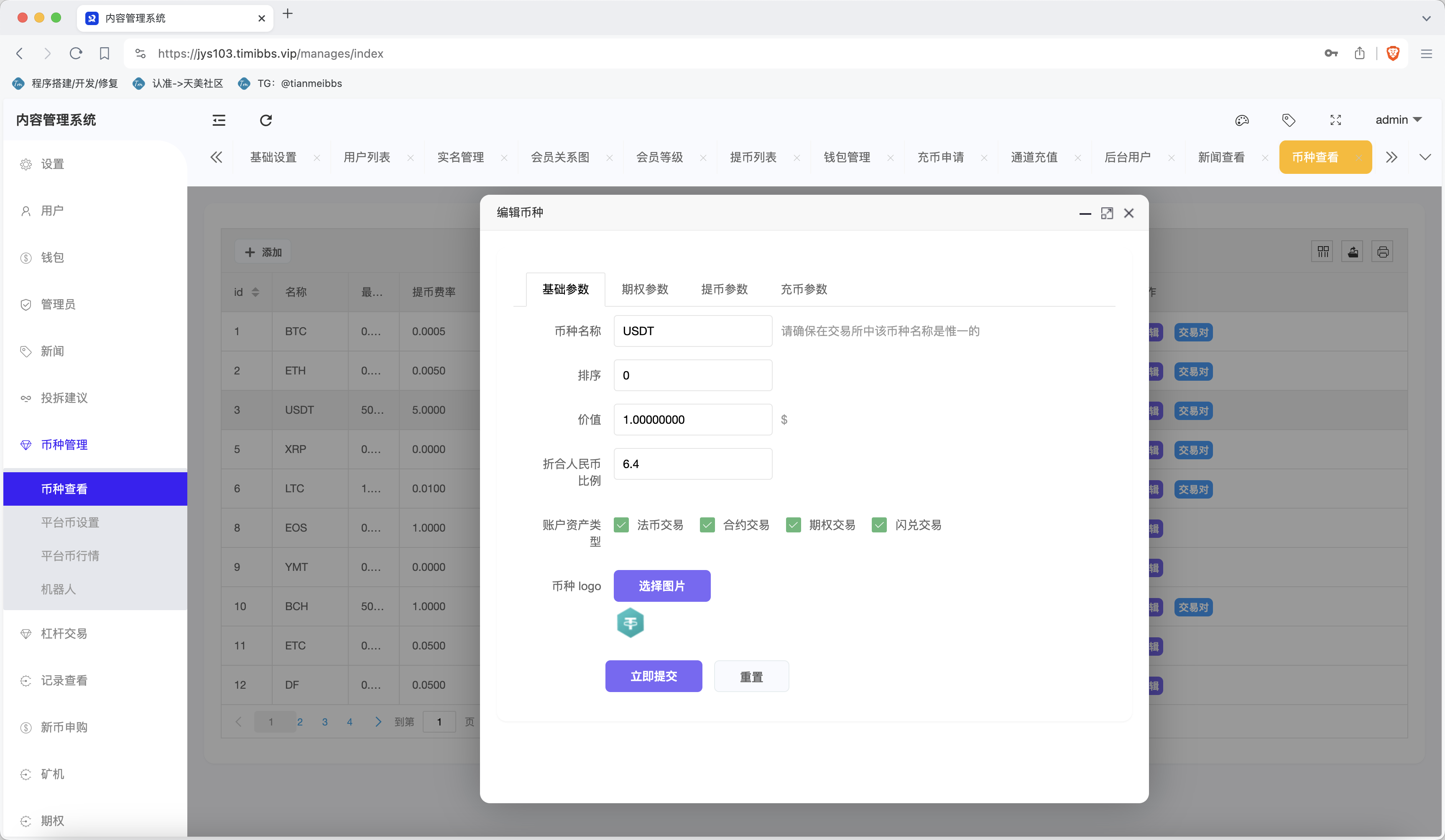Open browser hamburger menu

1426,53
